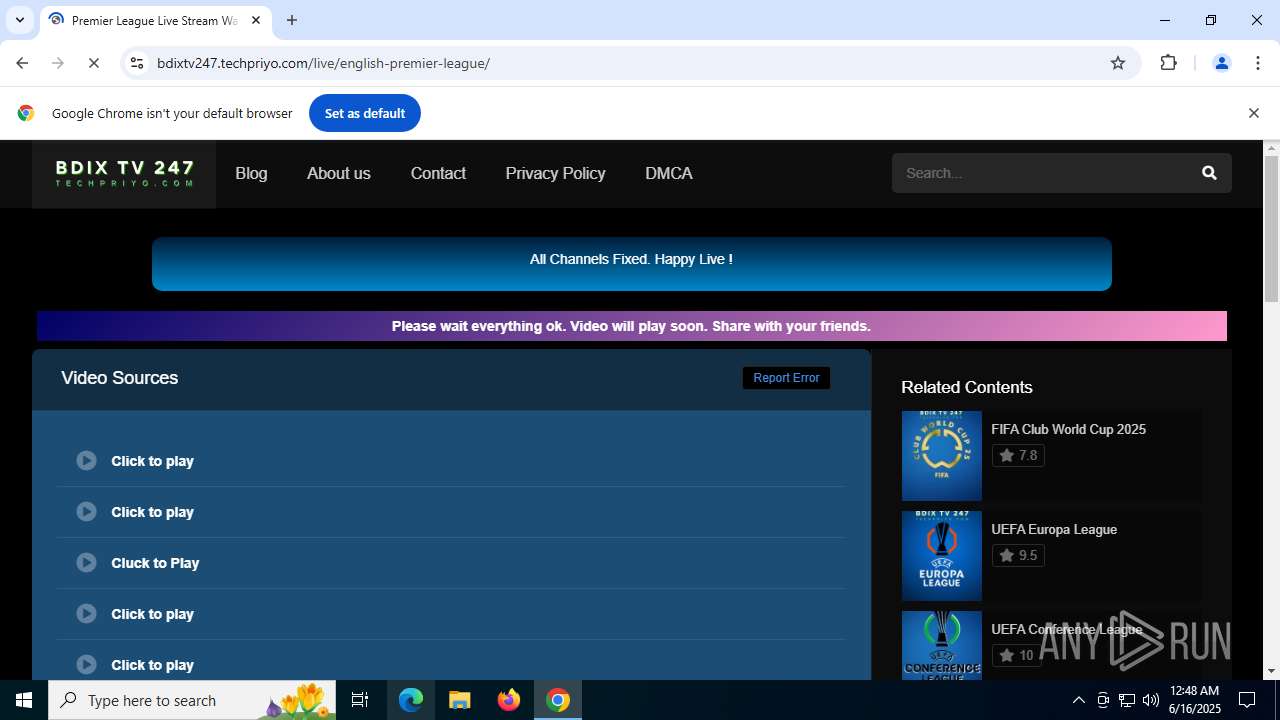
Task: Click the Conference League thumbnail image
Action: click(x=942, y=645)
